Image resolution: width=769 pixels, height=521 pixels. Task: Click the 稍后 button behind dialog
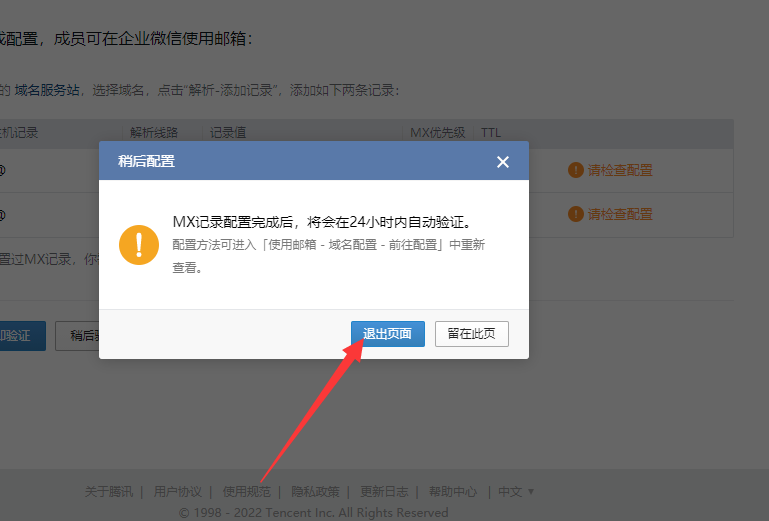click(77, 336)
